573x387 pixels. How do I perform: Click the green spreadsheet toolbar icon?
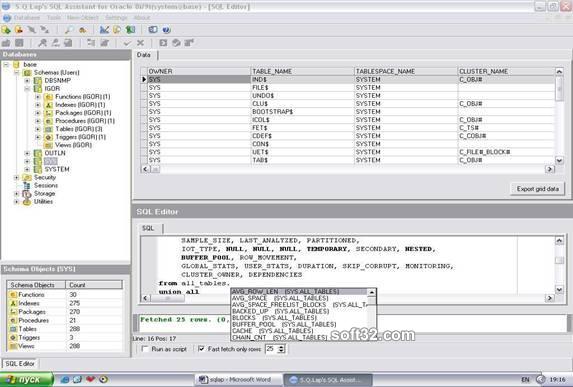(130, 30)
